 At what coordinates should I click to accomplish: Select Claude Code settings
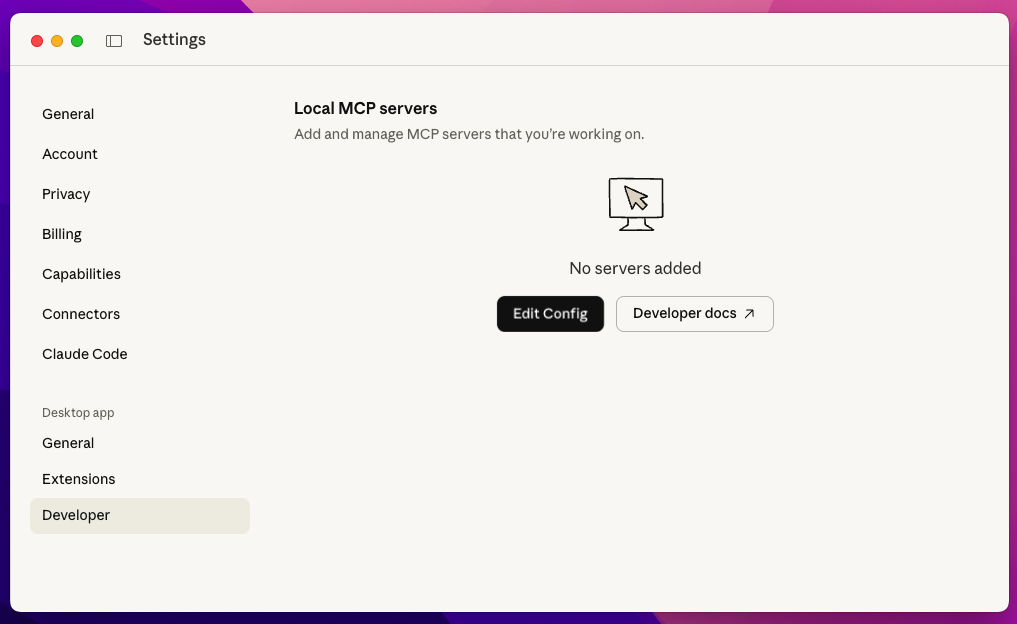tap(84, 354)
